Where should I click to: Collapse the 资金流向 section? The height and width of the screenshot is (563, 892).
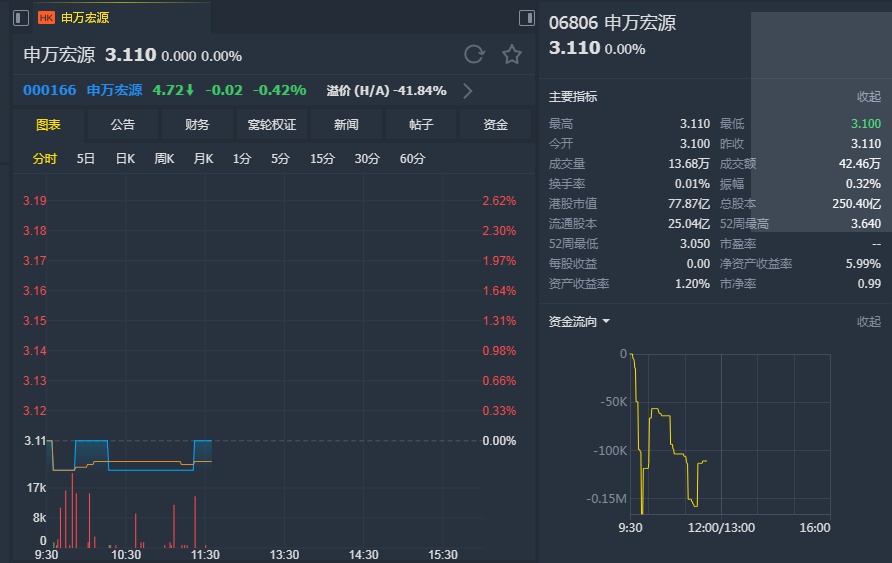pyautogui.click(x=869, y=322)
